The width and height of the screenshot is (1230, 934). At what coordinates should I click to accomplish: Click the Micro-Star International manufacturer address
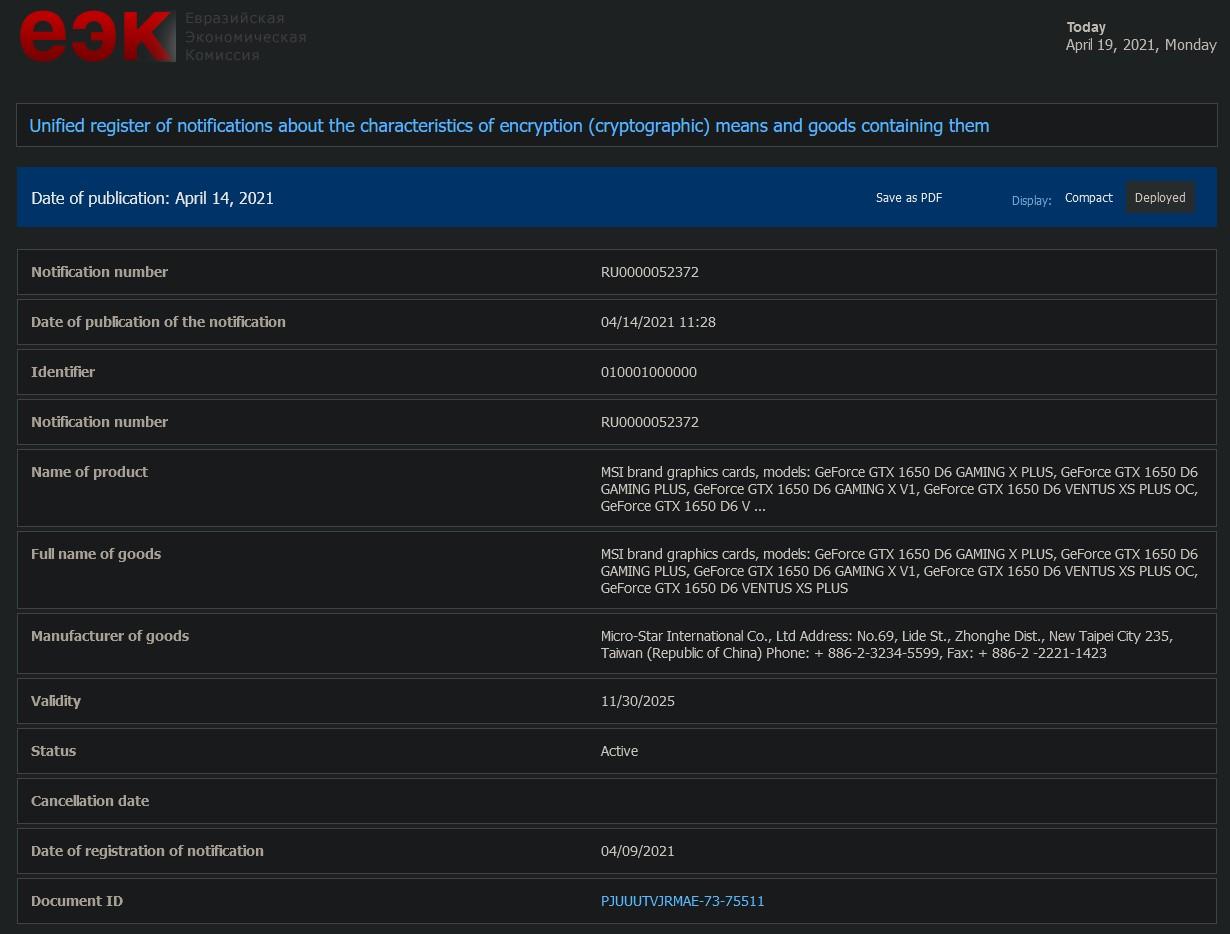click(x=886, y=644)
